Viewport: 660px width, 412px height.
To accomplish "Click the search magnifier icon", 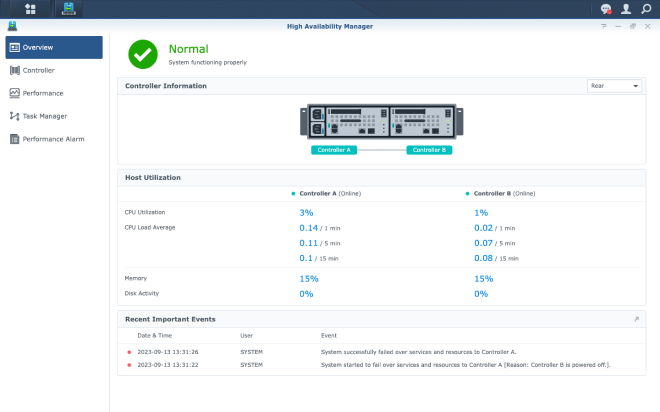I will tap(646, 9).
